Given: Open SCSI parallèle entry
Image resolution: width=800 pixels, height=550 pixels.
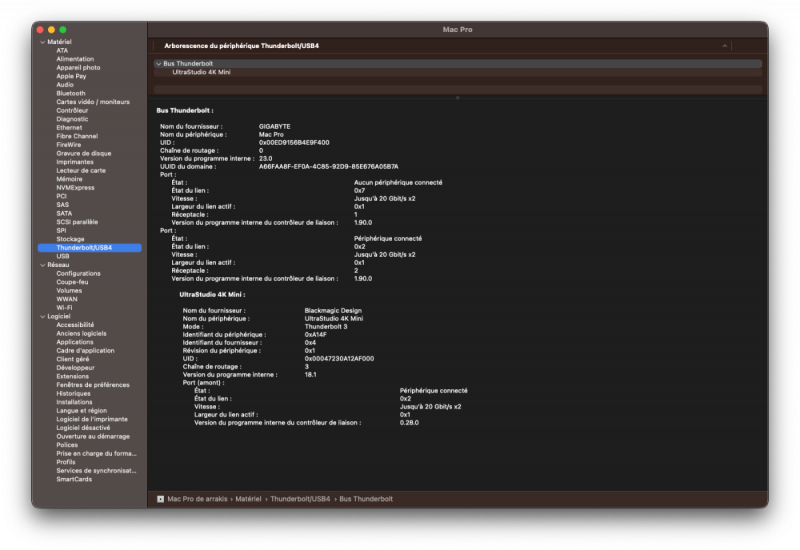Looking at the screenshot, I should point(77,222).
